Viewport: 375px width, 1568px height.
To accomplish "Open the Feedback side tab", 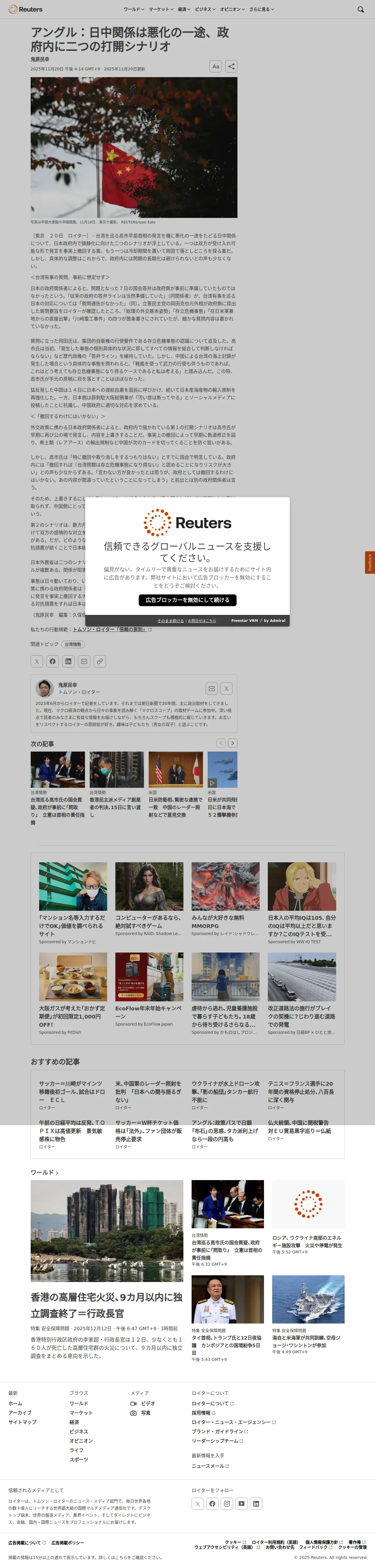I will pos(369,562).
